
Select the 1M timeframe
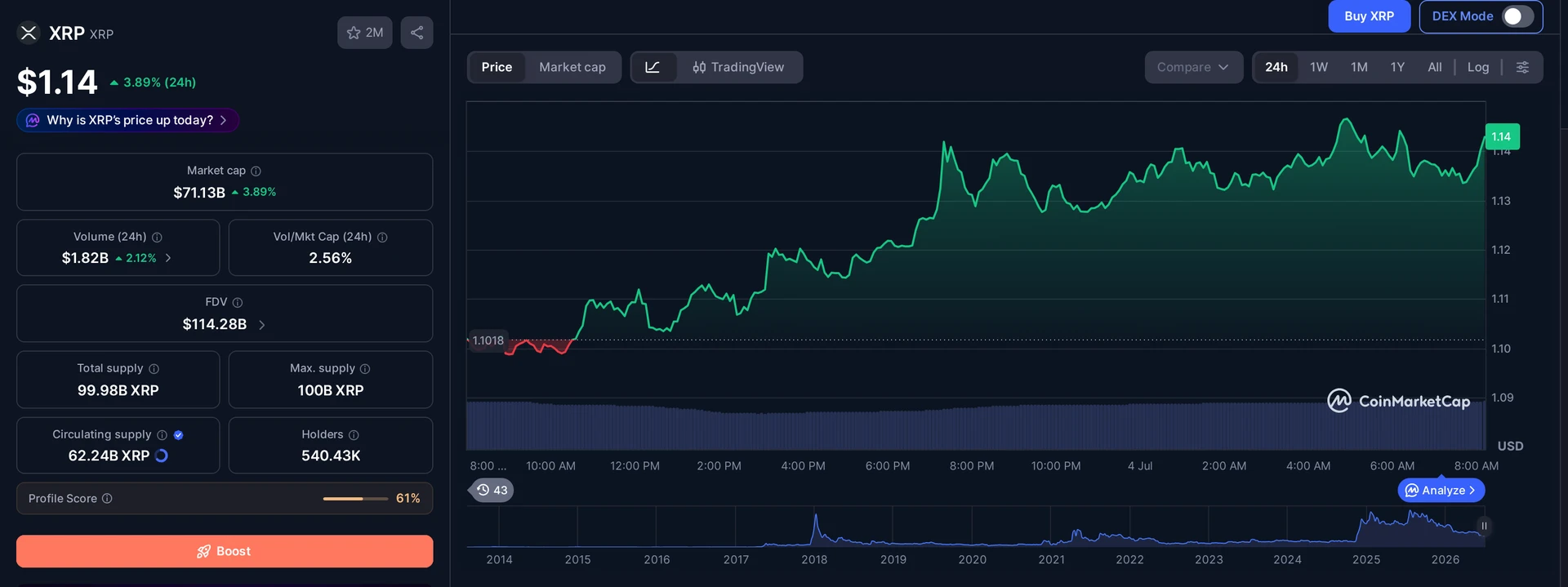[x=1359, y=67]
